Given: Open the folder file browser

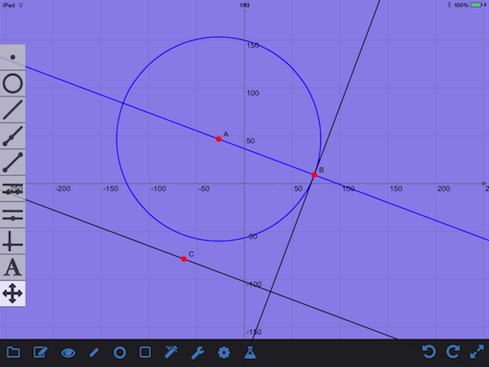Looking at the screenshot, I should pyautogui.click(x=13, y=352).
